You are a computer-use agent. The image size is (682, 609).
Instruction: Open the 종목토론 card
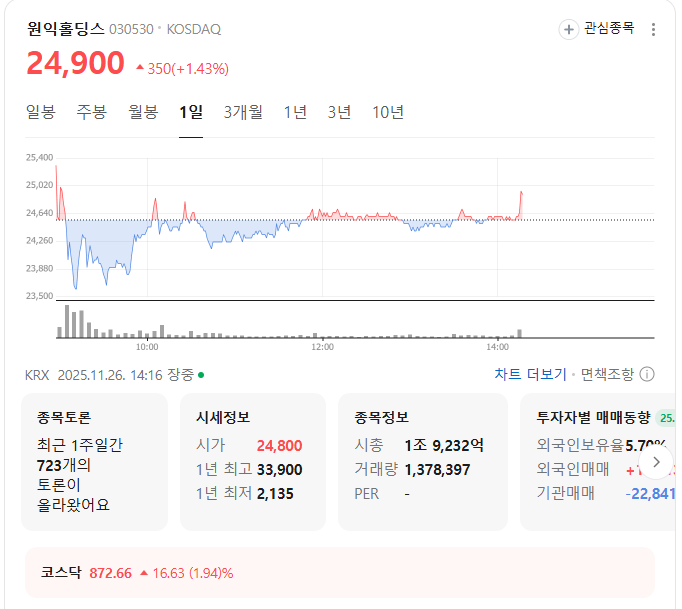(94, 462)
